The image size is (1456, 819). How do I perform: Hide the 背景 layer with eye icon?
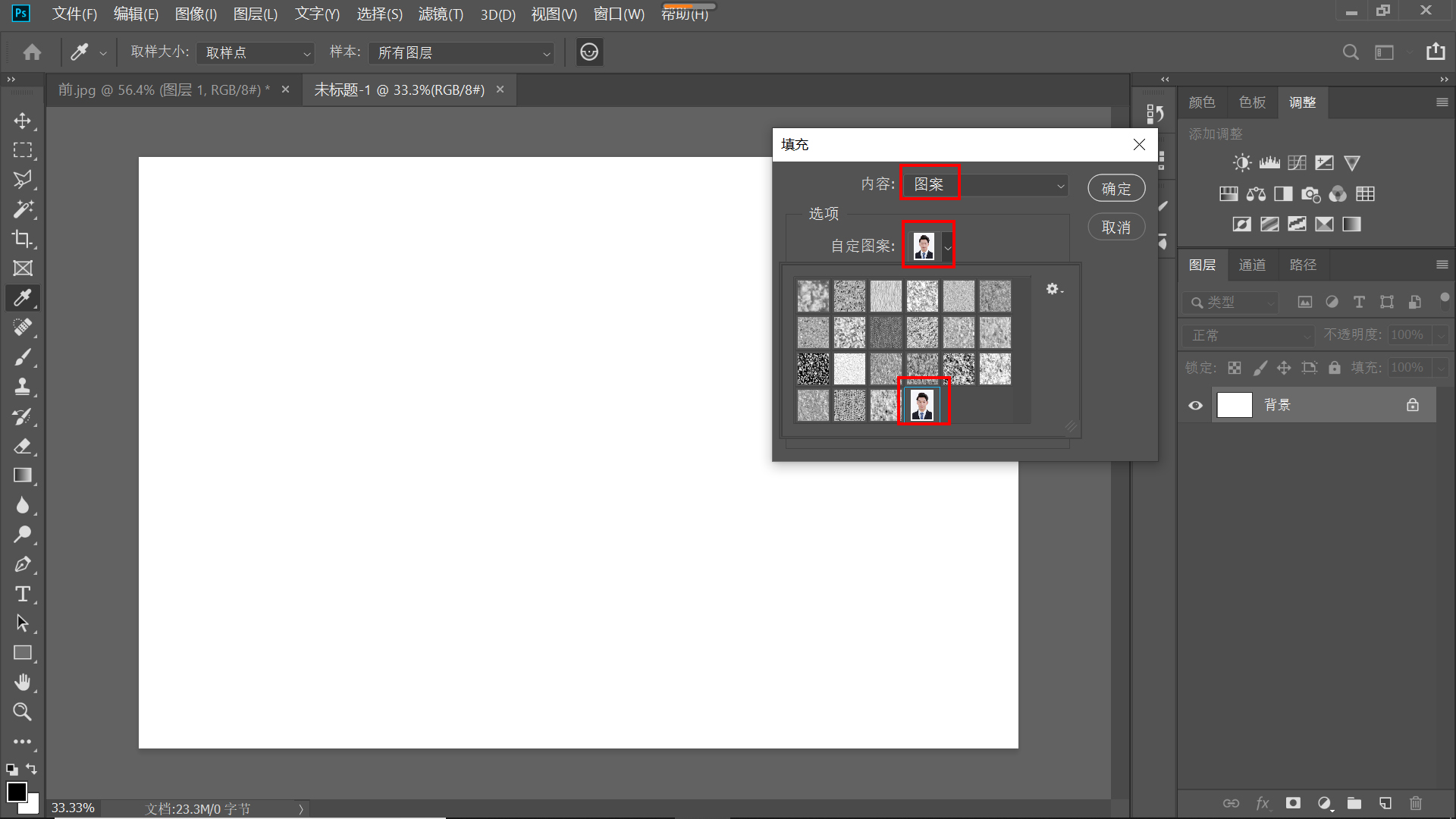[x=1196, y=405]
